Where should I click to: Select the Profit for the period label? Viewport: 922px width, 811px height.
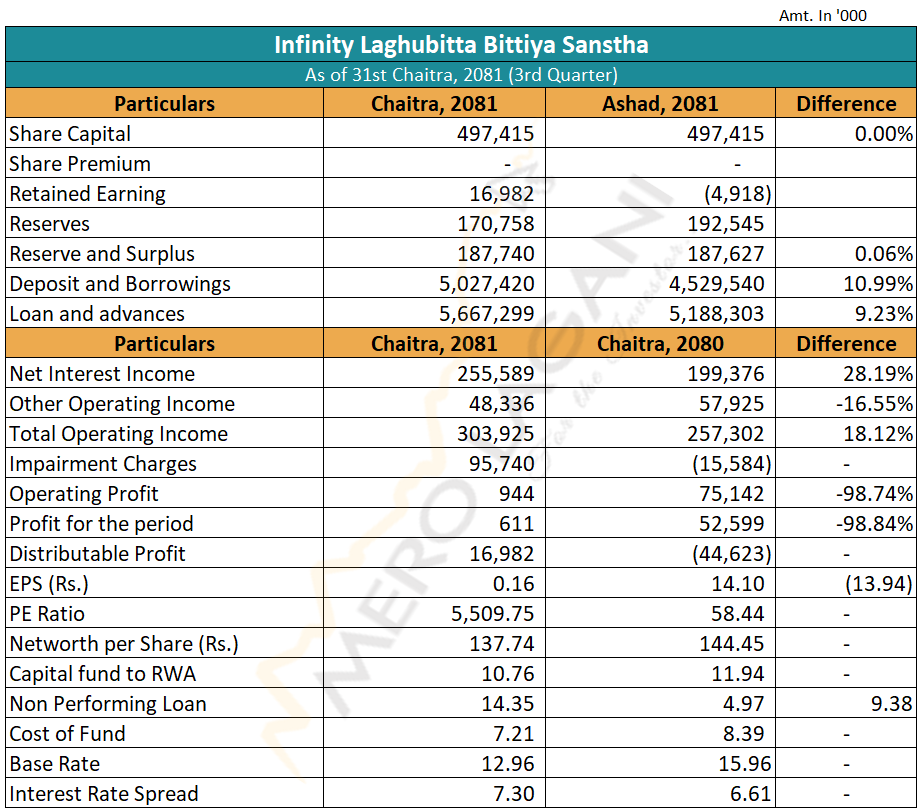101,524
